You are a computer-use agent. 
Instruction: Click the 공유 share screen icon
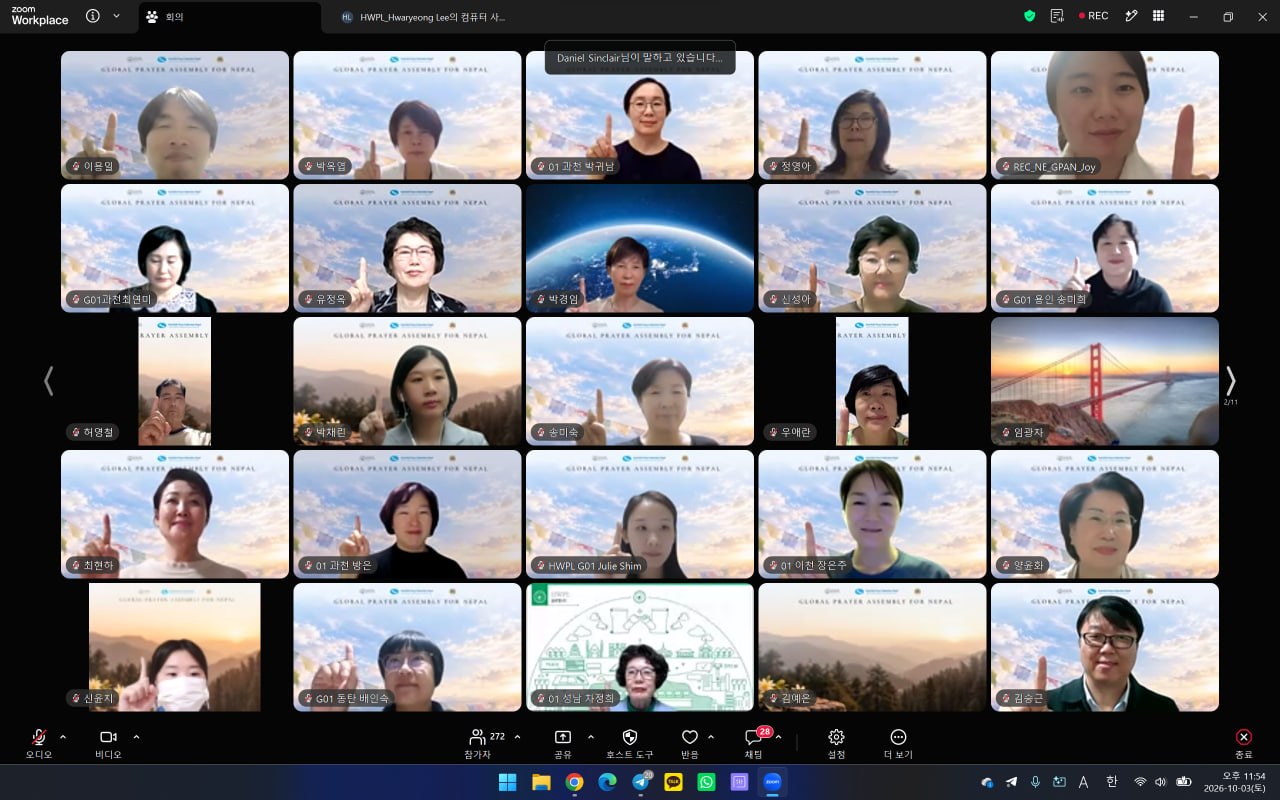pyautogui.click(x=563, y=743)
